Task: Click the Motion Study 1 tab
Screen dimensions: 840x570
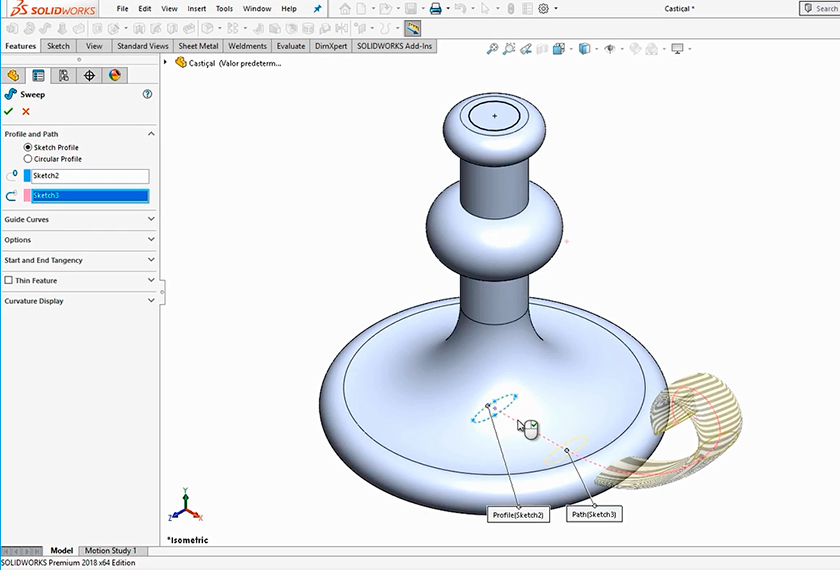Action: [110, 551]
